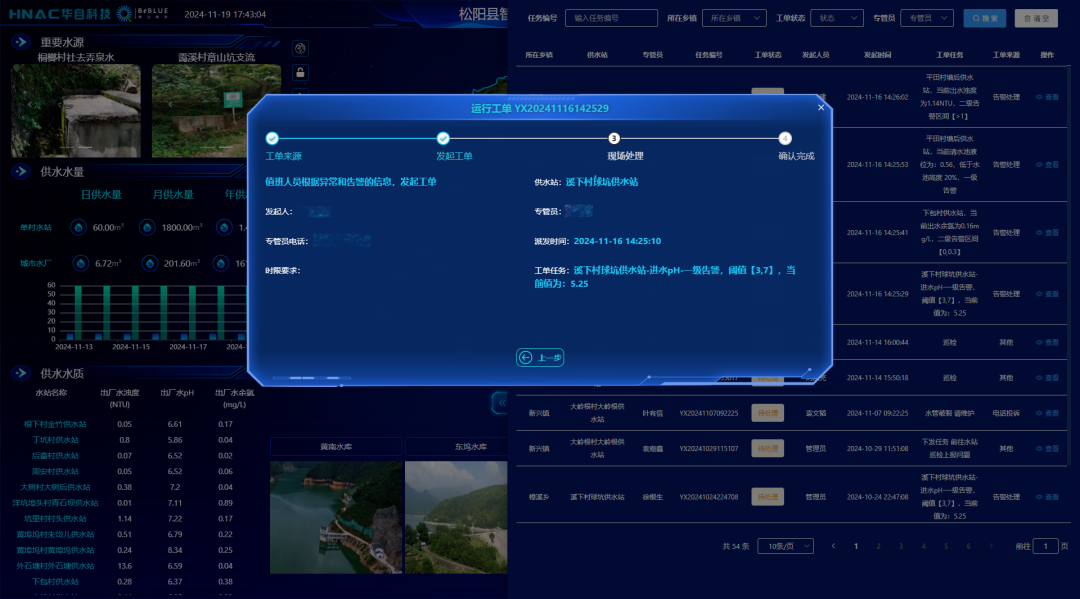The width and height of the screenshot is (1080, 599).
Task: Click 查看 for the 电话投诉 row
Action: click(1046, 413)
